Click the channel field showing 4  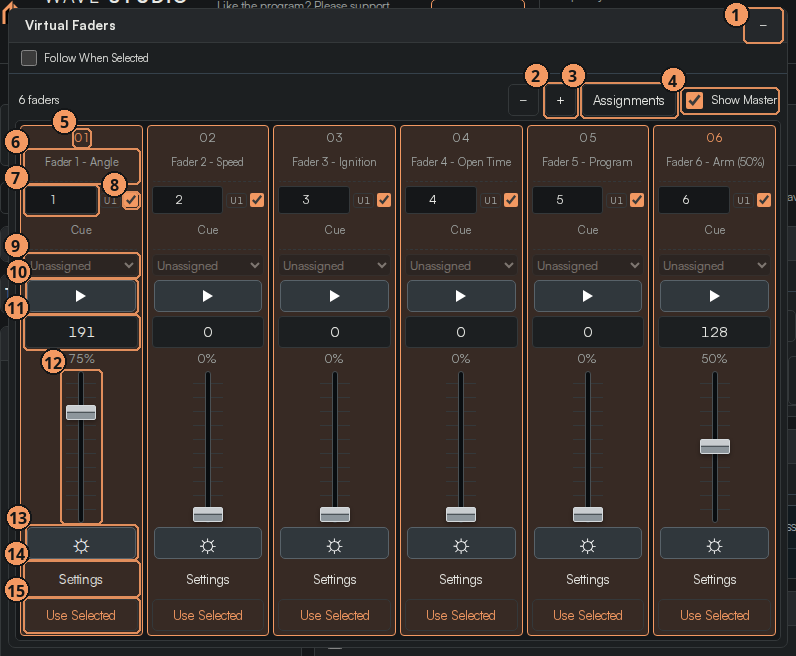(x=441, y=200)
